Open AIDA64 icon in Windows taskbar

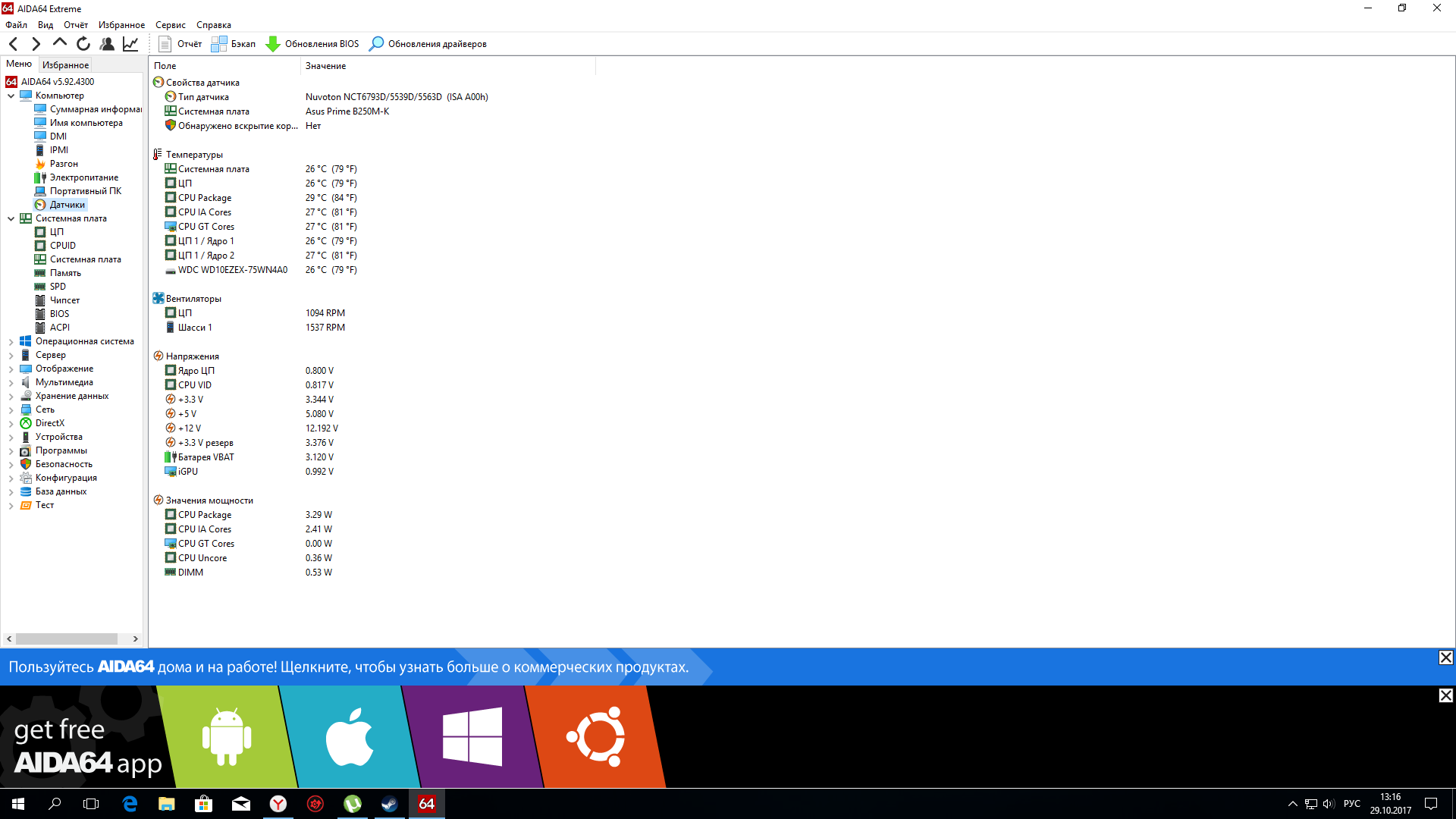(x=427, y=804)
